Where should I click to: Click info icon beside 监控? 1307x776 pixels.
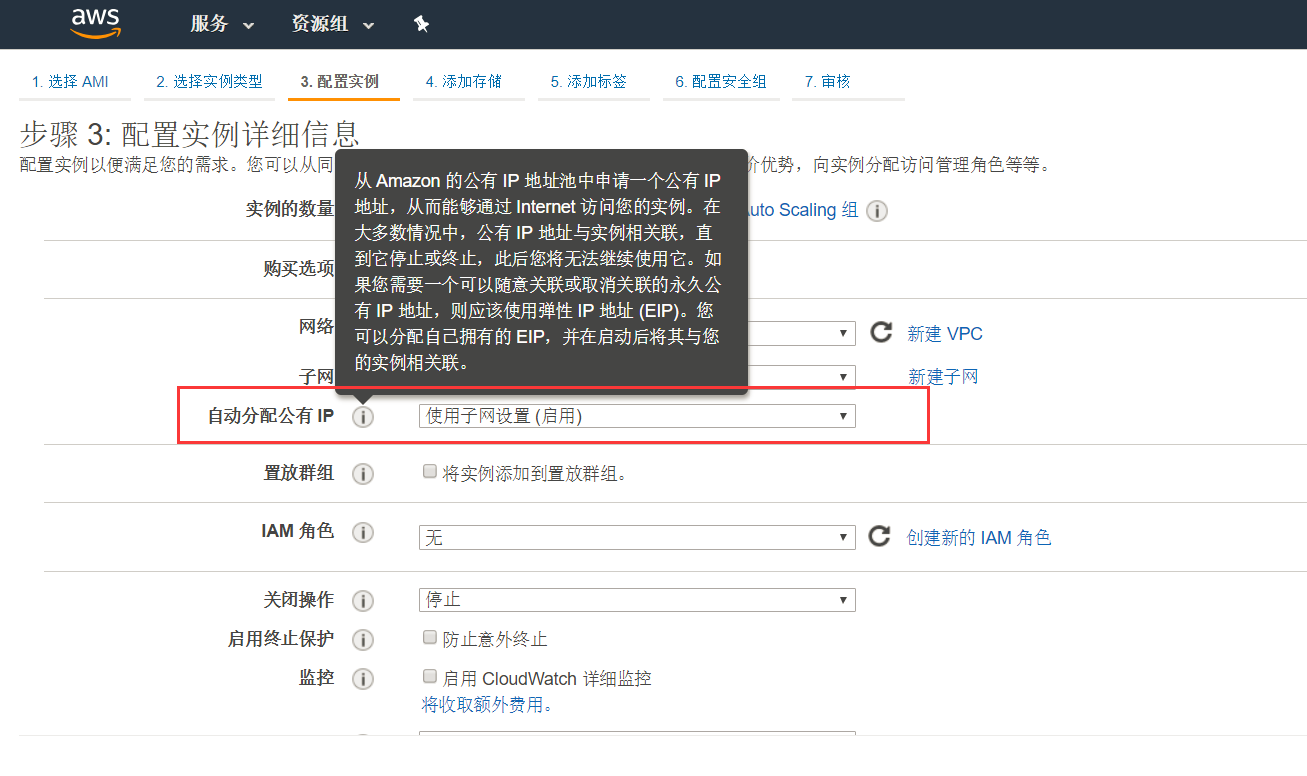pos(363,679)
